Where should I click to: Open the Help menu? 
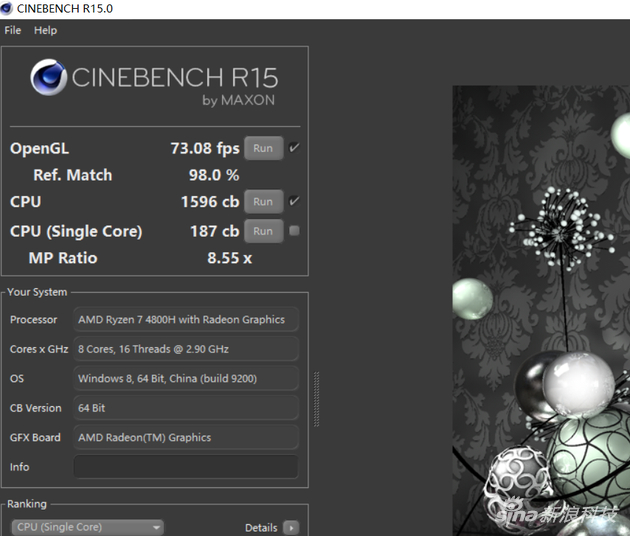(45, 30)
